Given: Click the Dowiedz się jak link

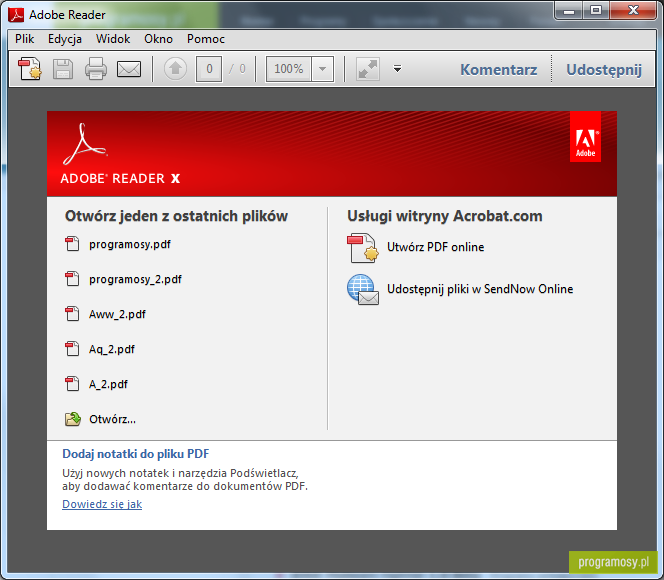Looking at the screenshot, I should click(102, 504).
